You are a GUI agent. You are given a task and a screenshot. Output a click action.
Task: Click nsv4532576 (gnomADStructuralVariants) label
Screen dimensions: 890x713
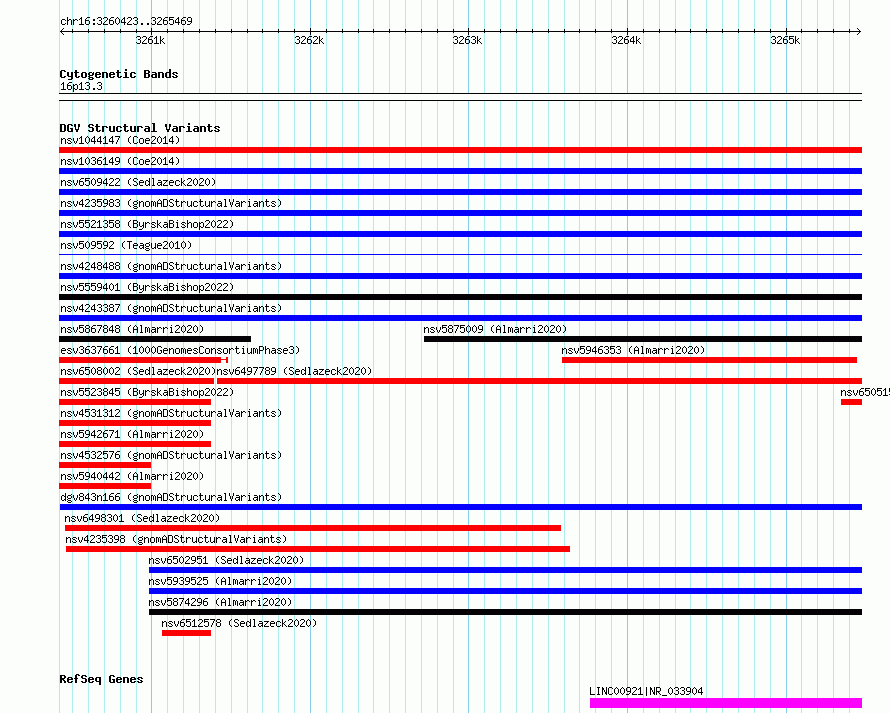171,455
